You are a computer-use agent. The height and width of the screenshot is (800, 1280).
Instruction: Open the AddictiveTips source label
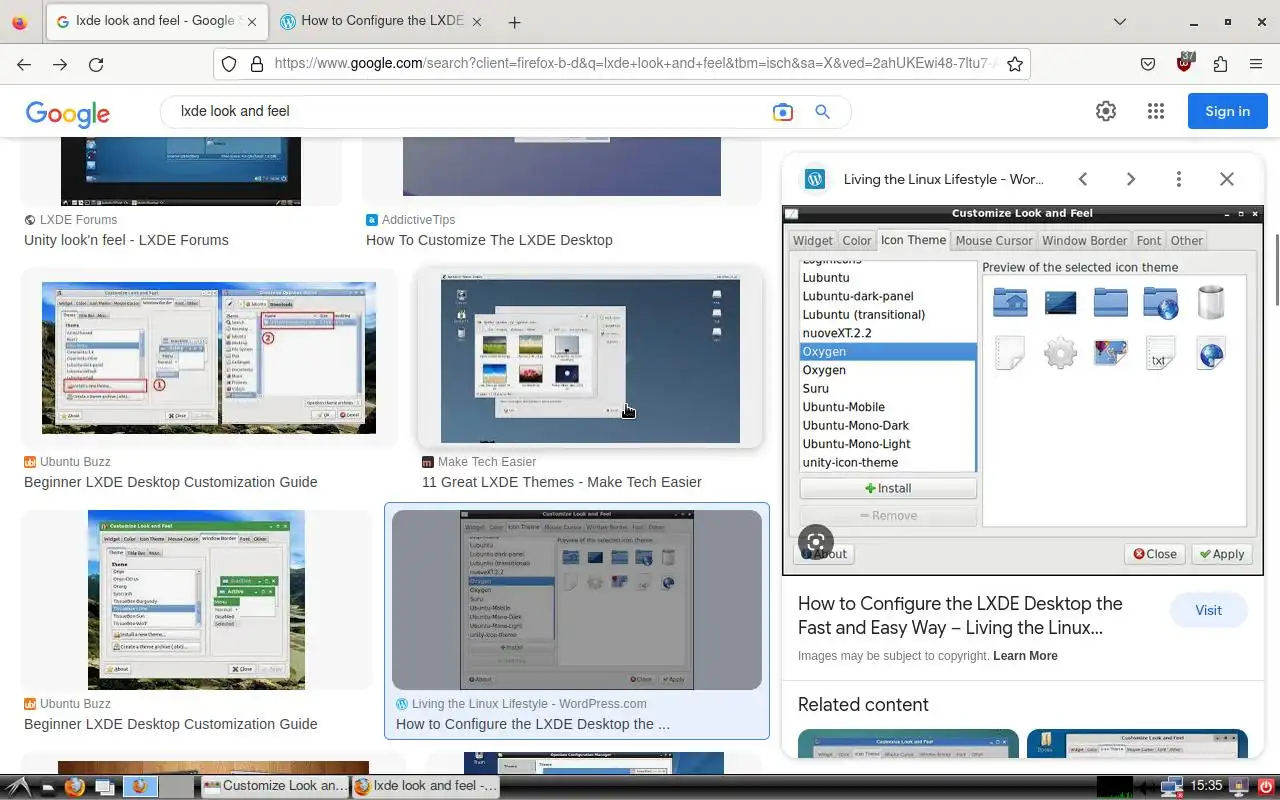point(418,220)
